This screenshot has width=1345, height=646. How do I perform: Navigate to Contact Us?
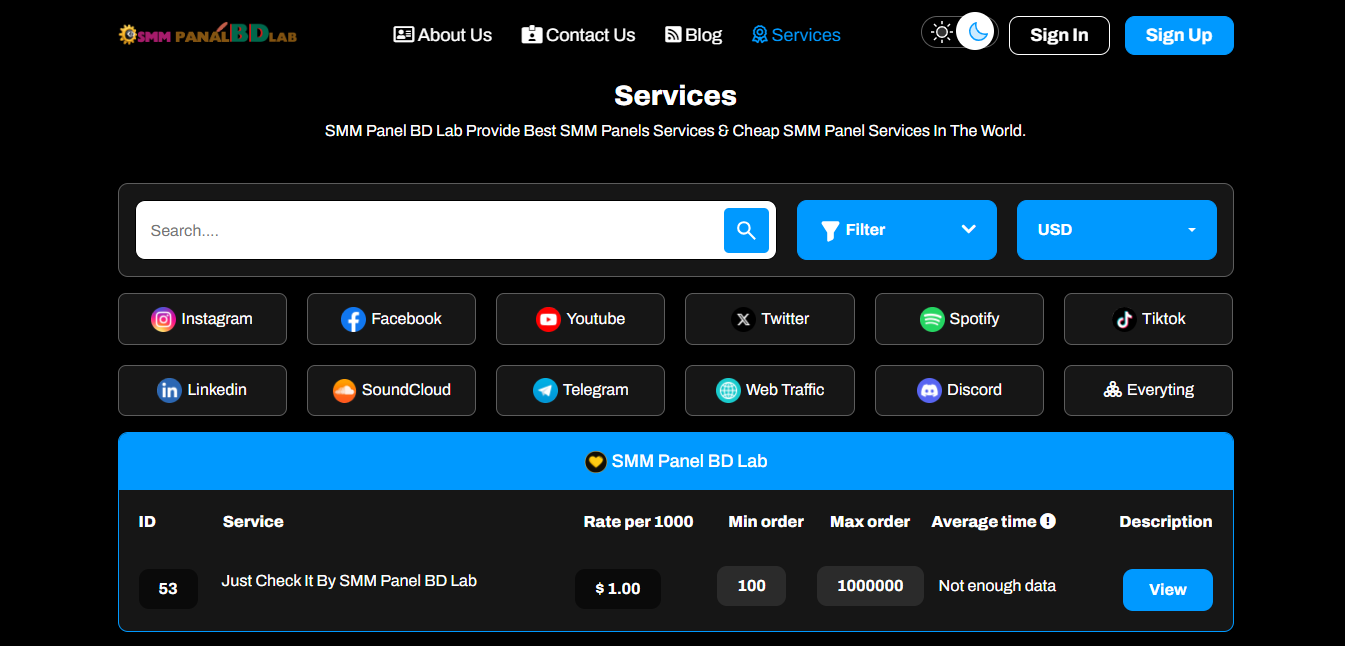point(578,35)
